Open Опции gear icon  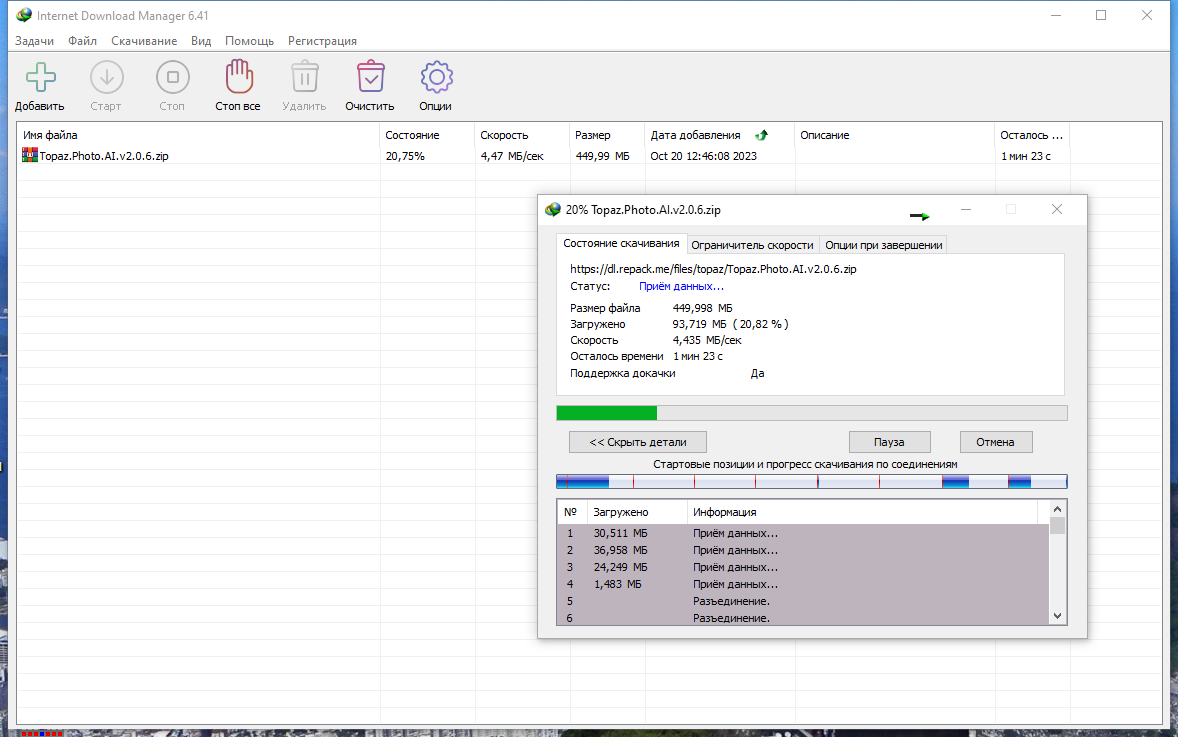[x=436, y=77]
